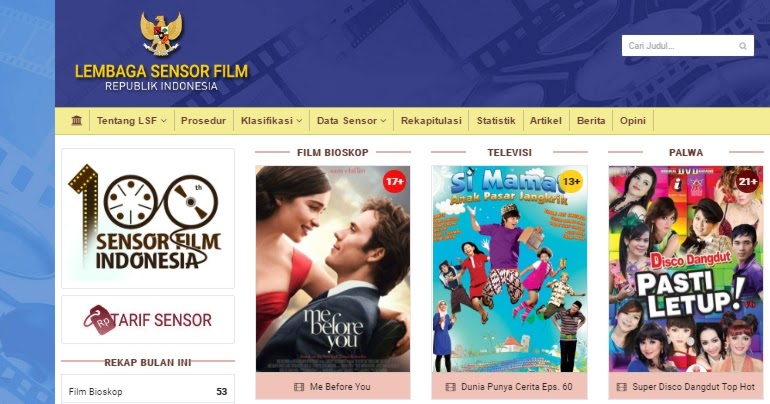Screen dimensions: 770x404
Task: Go to the Statistik page
Action: 496,121
